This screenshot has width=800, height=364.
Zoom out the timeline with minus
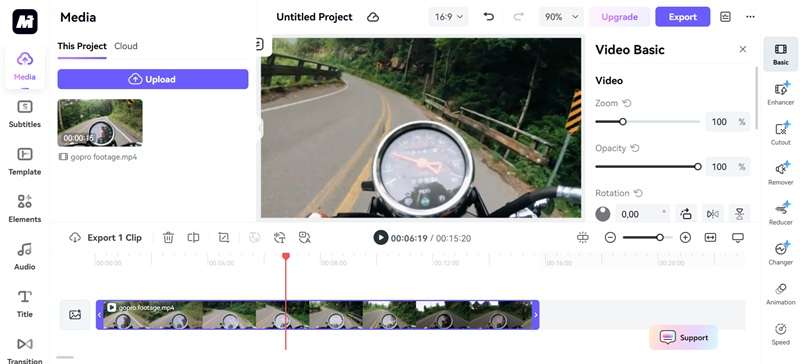pyautogui.click(x=610, y=237)
